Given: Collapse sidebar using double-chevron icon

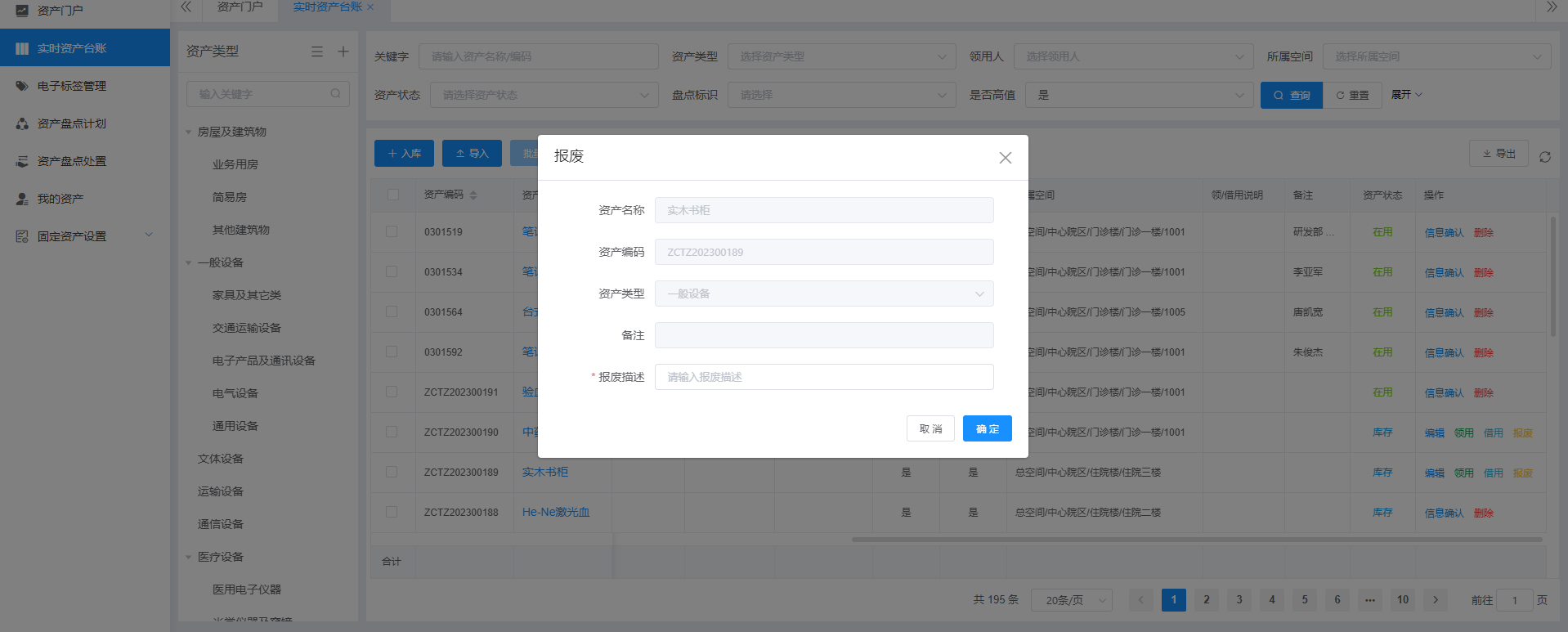Looking at the screenshot, I should pos(186,7).
